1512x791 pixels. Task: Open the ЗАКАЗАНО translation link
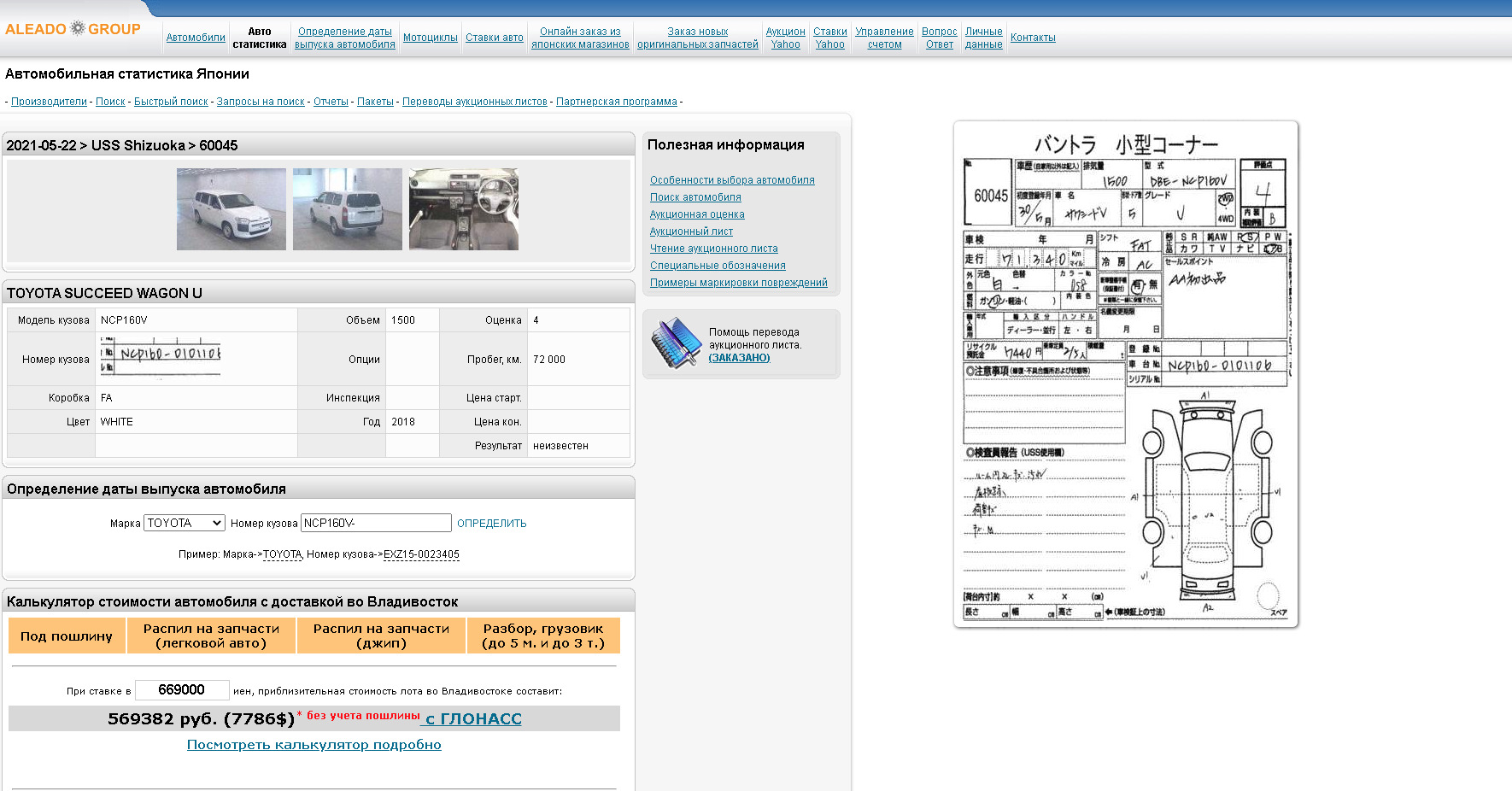(739, 358)
